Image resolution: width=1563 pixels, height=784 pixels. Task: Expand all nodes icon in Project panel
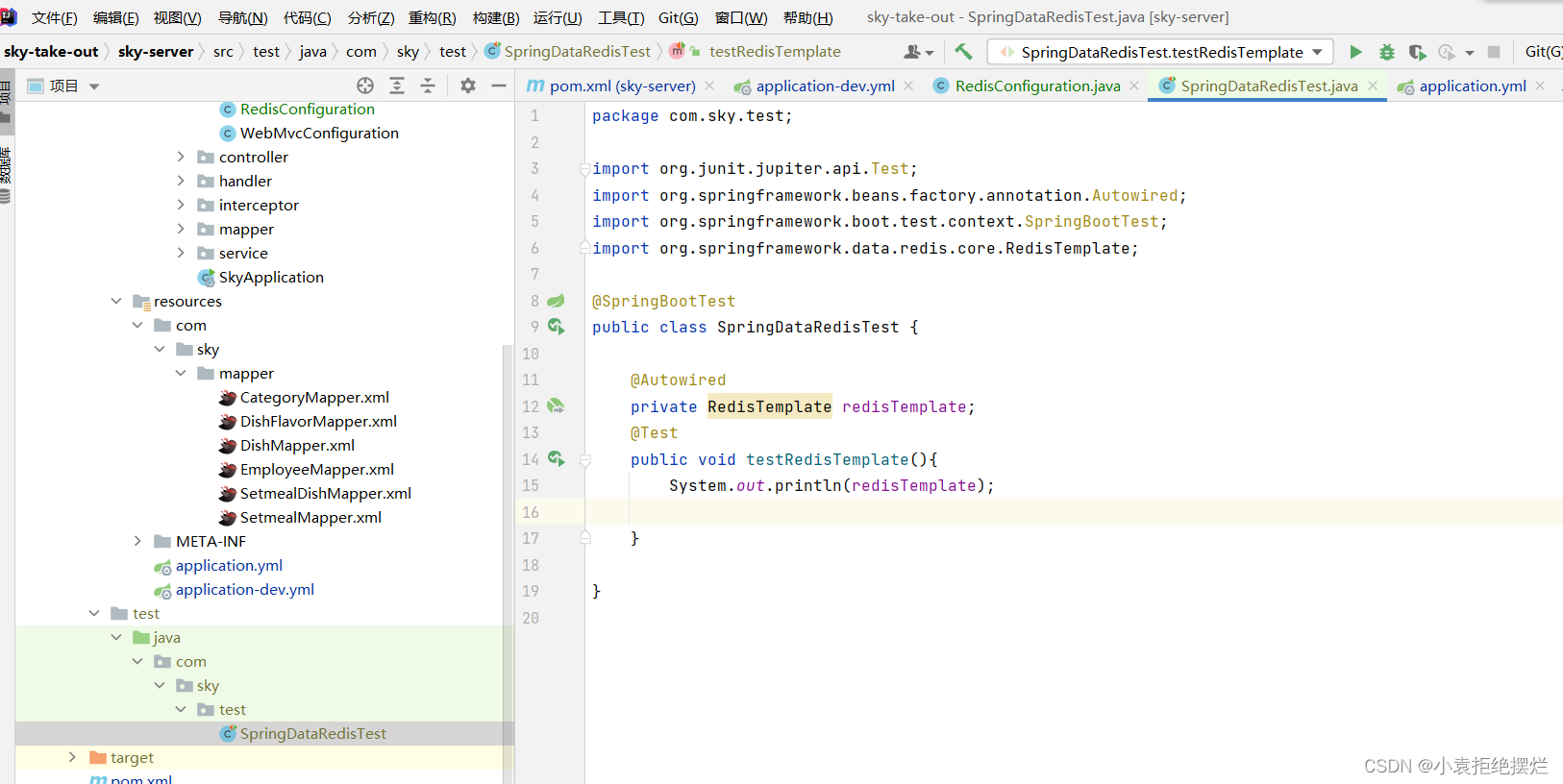click(396, 86)
